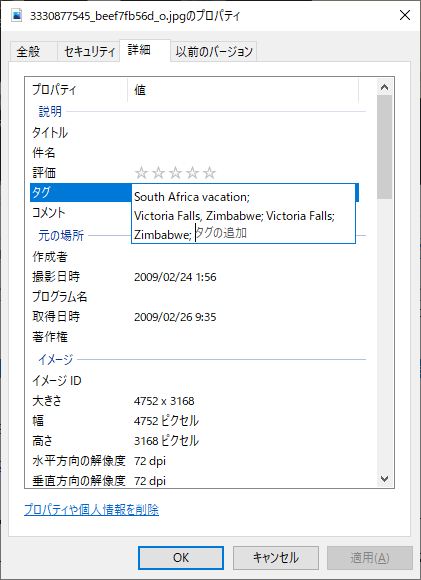This screenshot has width=421, height=580.
Task: Click the 高さ value 3168 ピクセル
Action: (x=166, y=441)
